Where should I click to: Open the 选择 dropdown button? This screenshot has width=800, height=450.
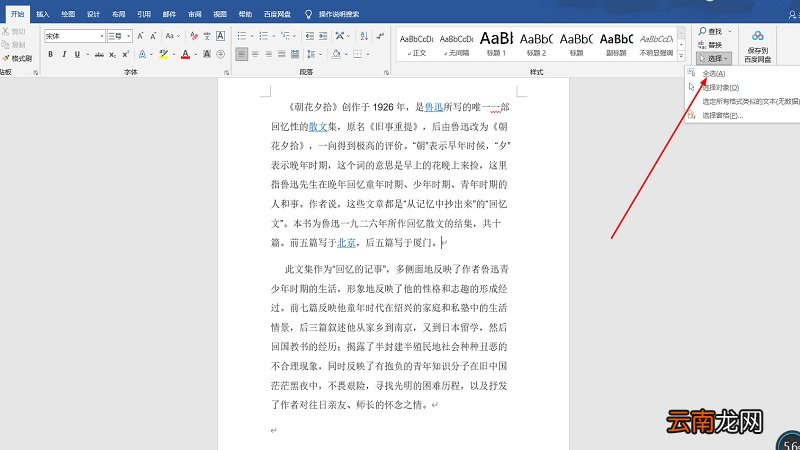click(714, 58)
